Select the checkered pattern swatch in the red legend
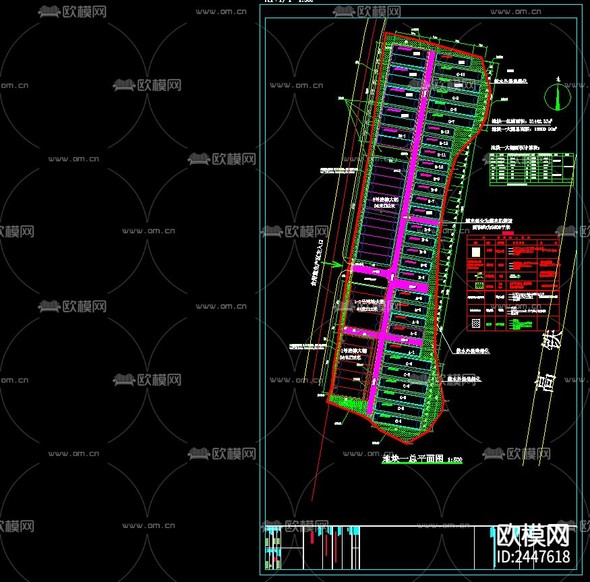The height and width of the screenshot is (582, 590). click(x=476, y=324)
